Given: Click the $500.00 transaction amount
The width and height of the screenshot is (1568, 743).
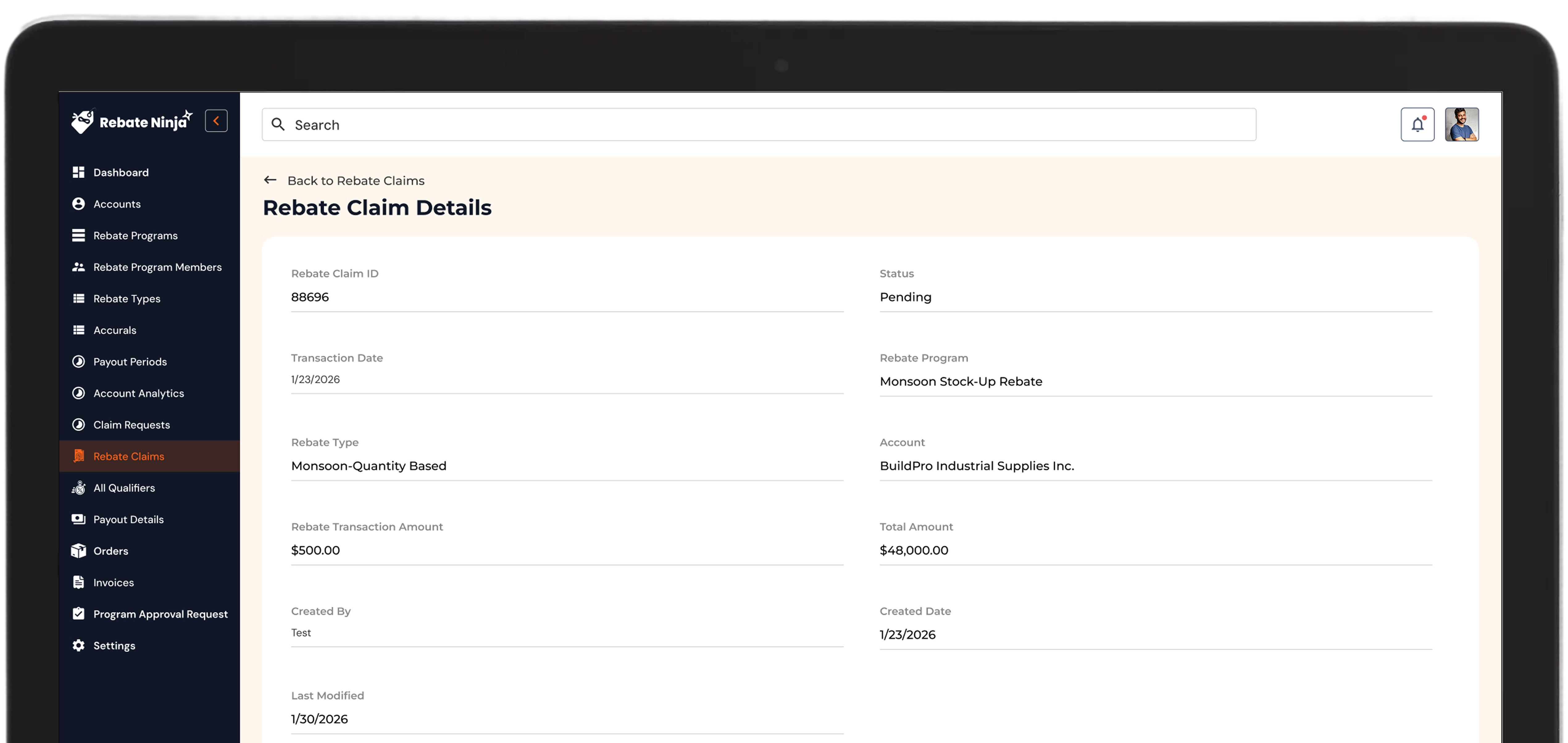Looking at the screenshot, I should pyautogui.click(x=315, y=550).
